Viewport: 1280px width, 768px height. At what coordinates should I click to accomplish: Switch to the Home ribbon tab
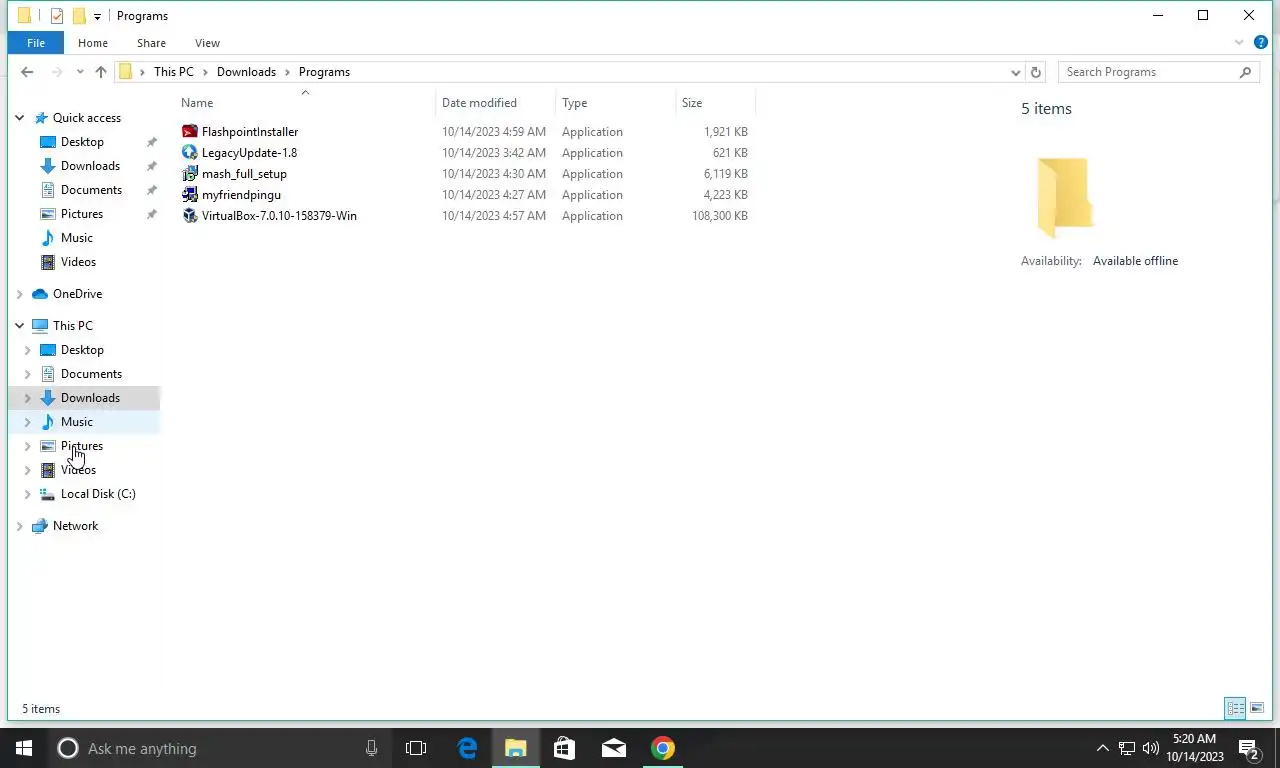93,43
